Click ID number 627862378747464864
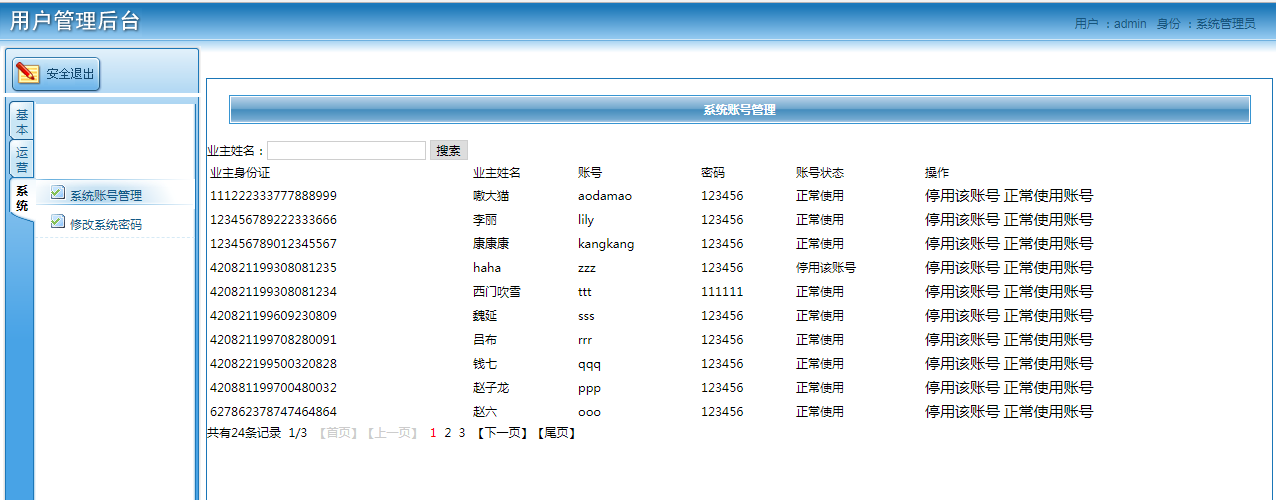Viewport: 1276px width, 500px height. click(x=273, y=411)
